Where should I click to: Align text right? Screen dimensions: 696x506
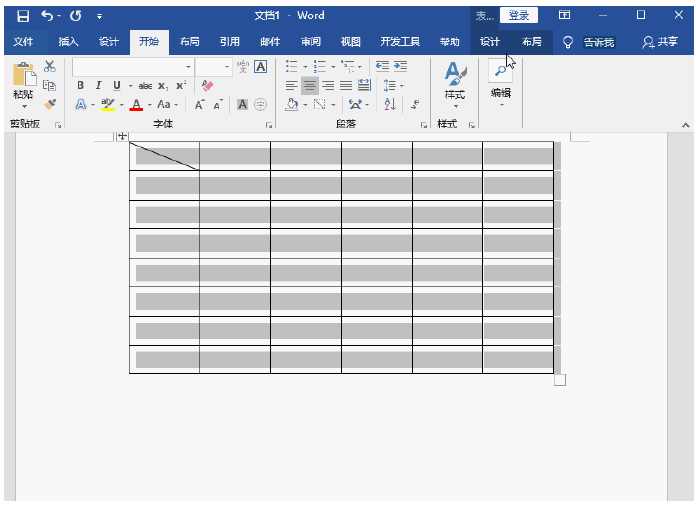pyautogui.click(x=328, y=86)
